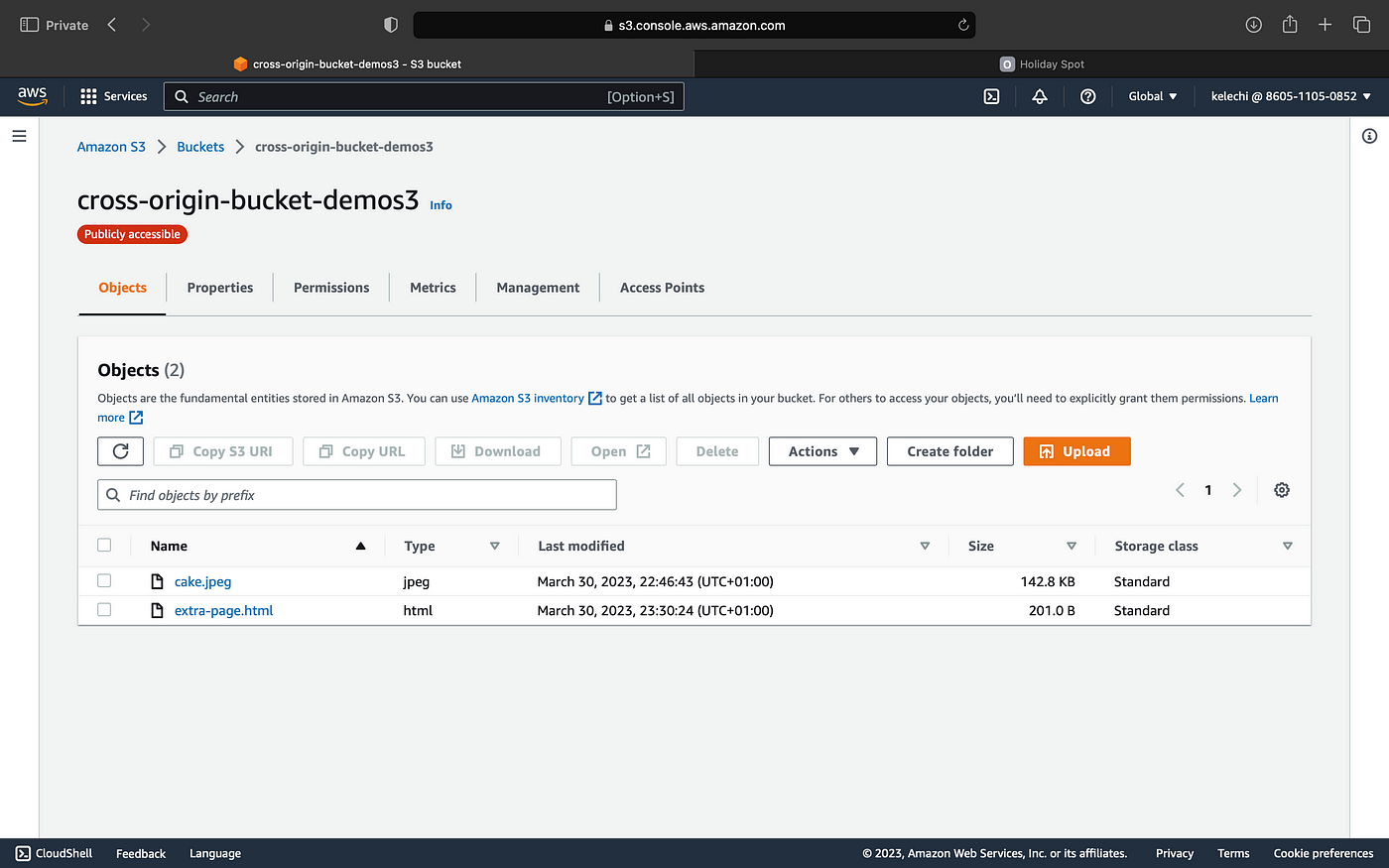Open the Privacy footer link
The width and height of the screenshot is (1389, 868).
click(1175, 853)
